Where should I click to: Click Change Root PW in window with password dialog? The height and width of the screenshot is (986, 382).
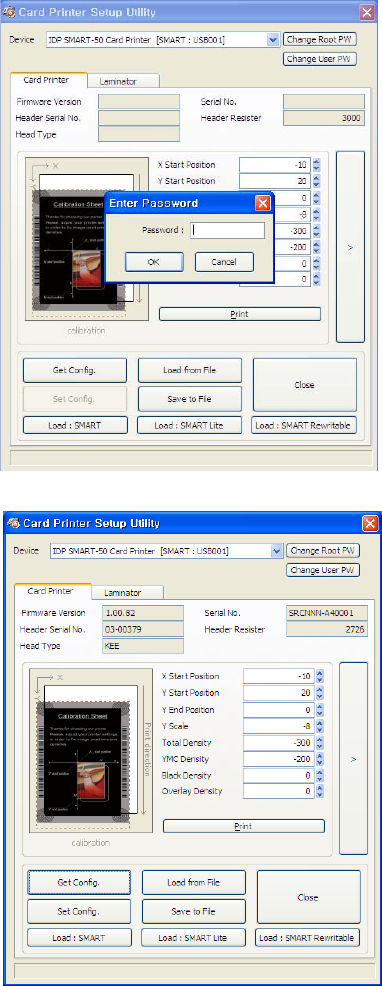click(320, 39)
